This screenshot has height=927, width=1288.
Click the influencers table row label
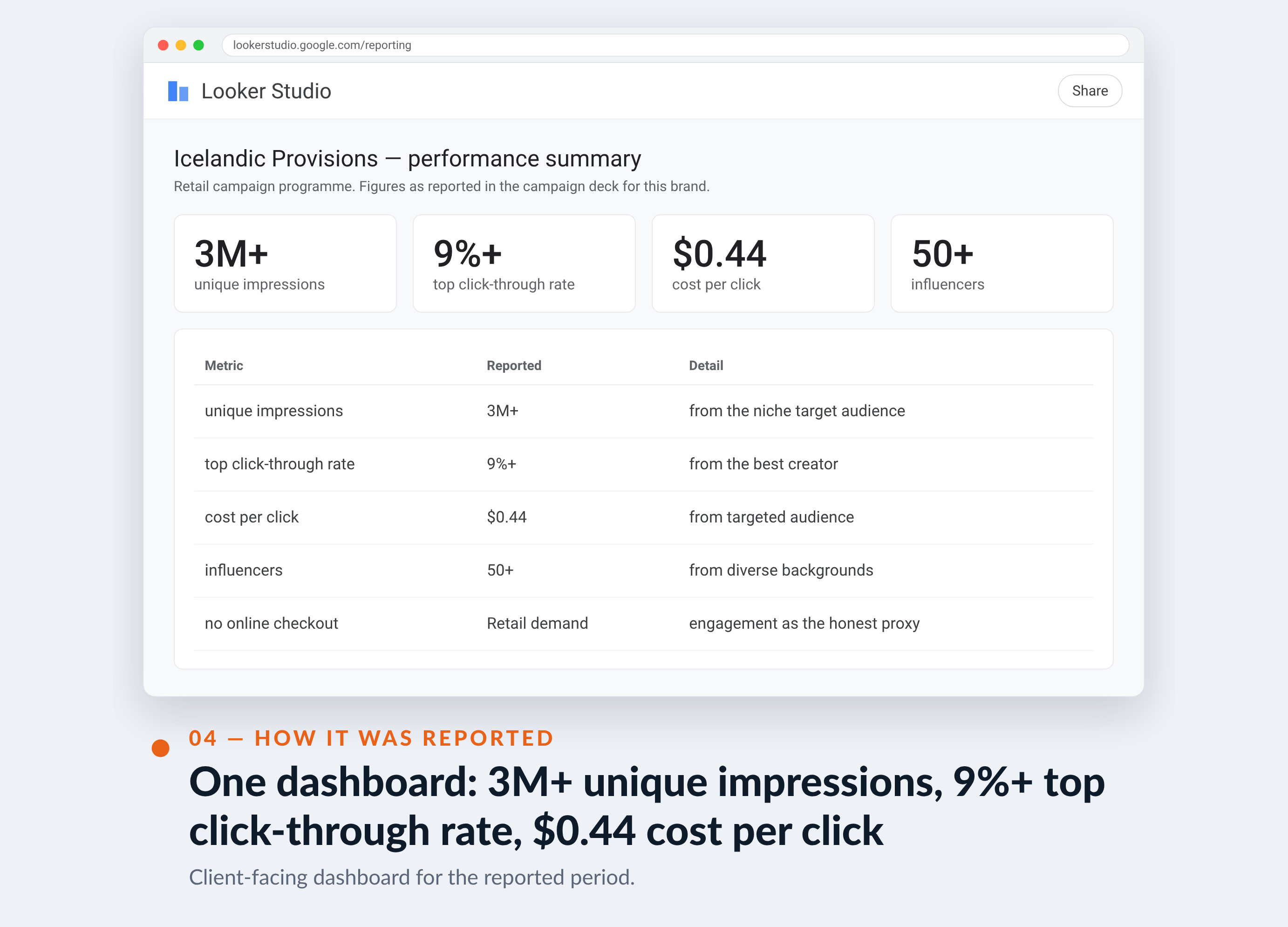[244, 570]
